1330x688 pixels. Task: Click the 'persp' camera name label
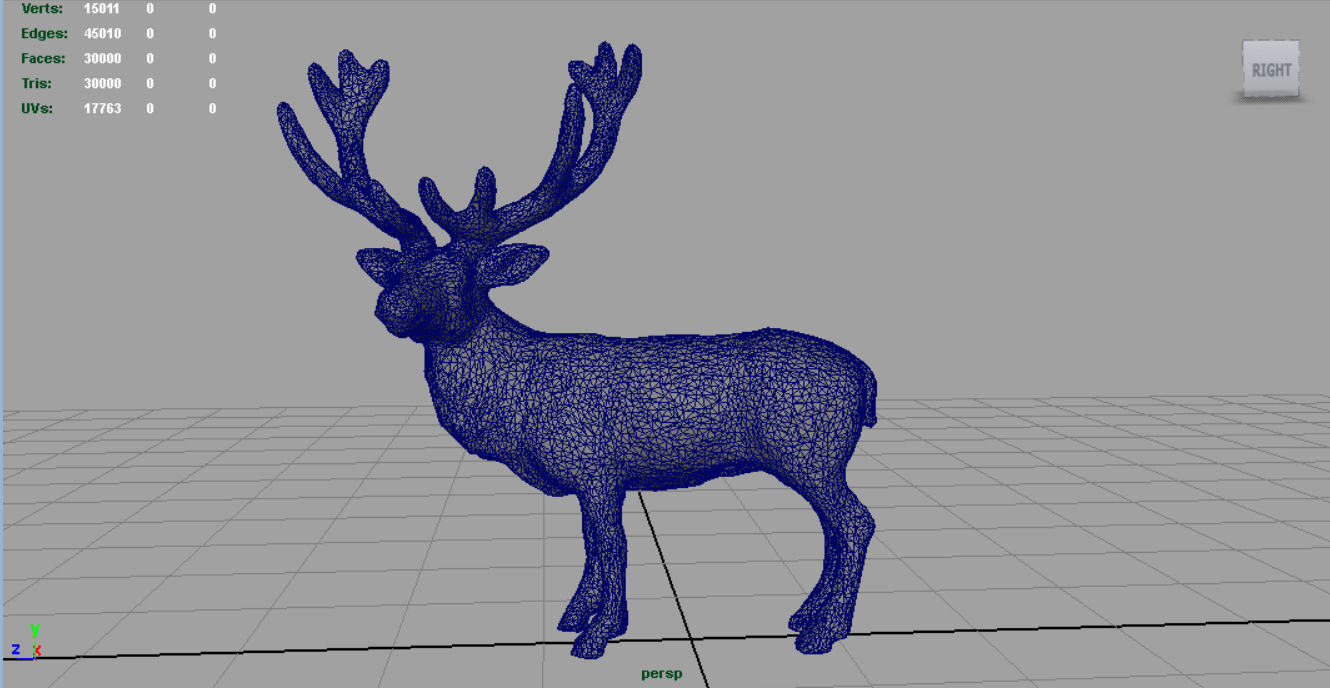(x=661, y=674)
